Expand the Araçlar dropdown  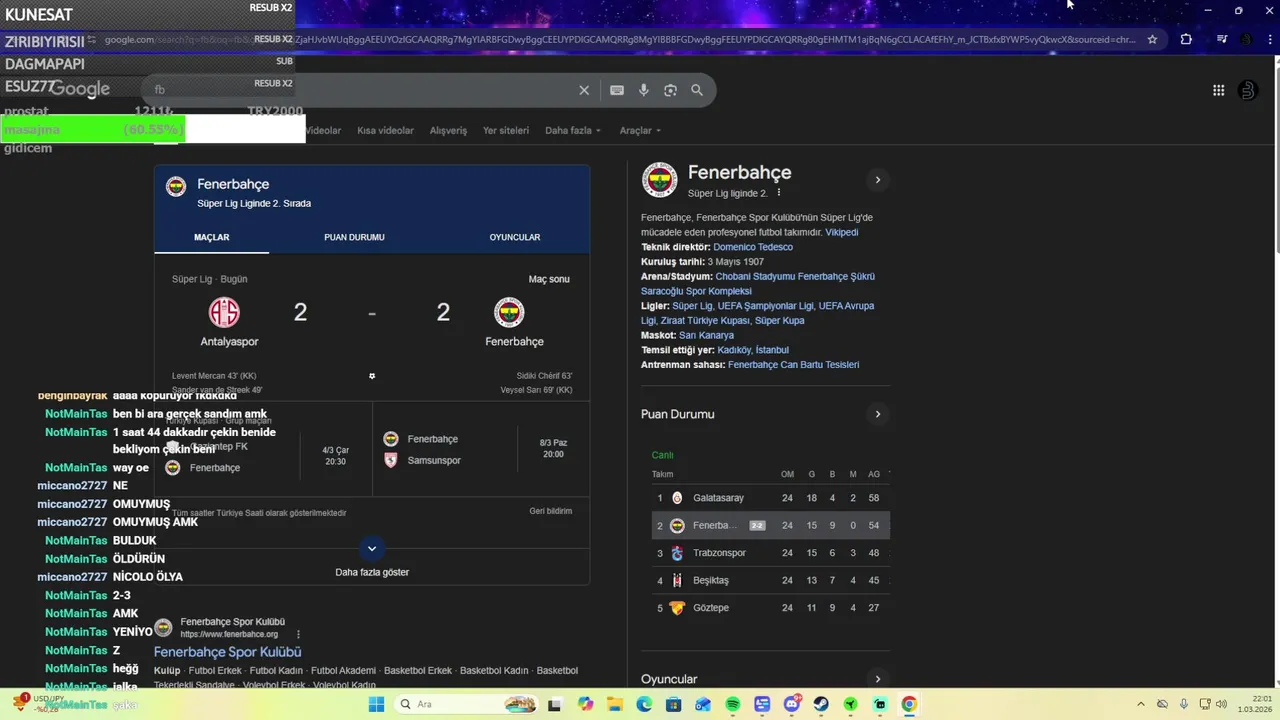[x=640, y=130]
